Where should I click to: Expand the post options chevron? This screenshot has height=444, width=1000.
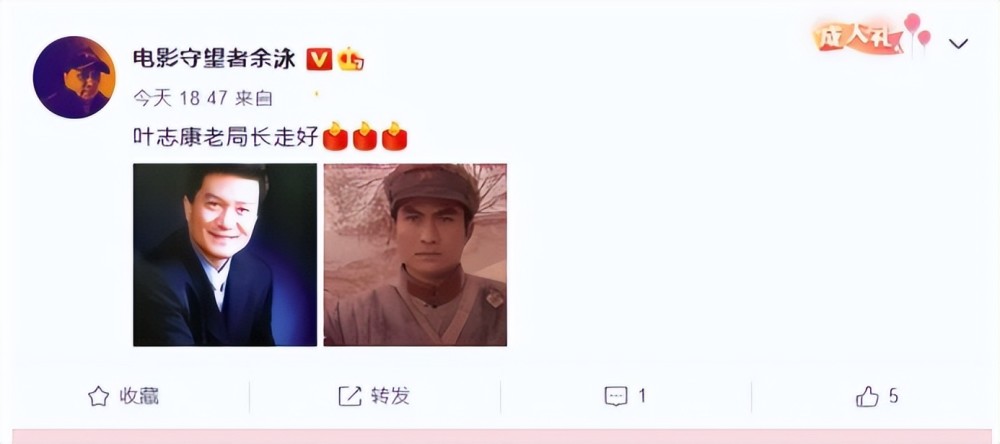coord(958,43)
